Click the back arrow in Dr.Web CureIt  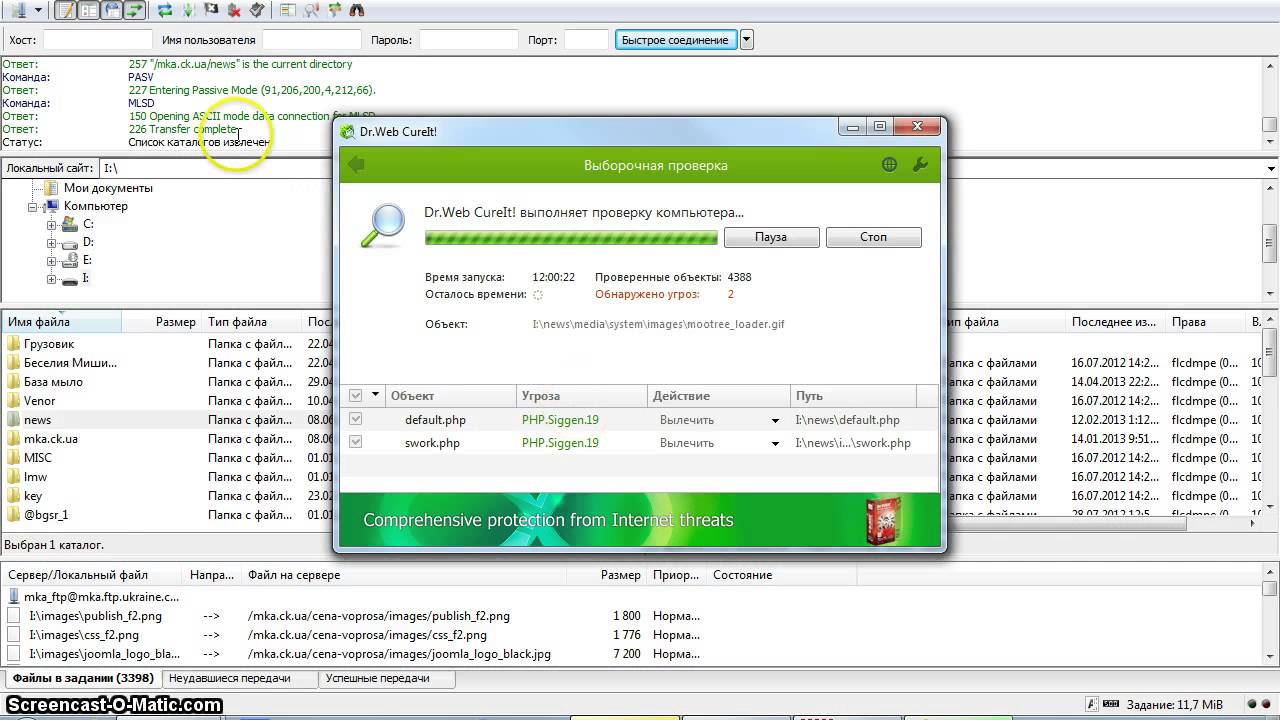(x=356, y=165)
